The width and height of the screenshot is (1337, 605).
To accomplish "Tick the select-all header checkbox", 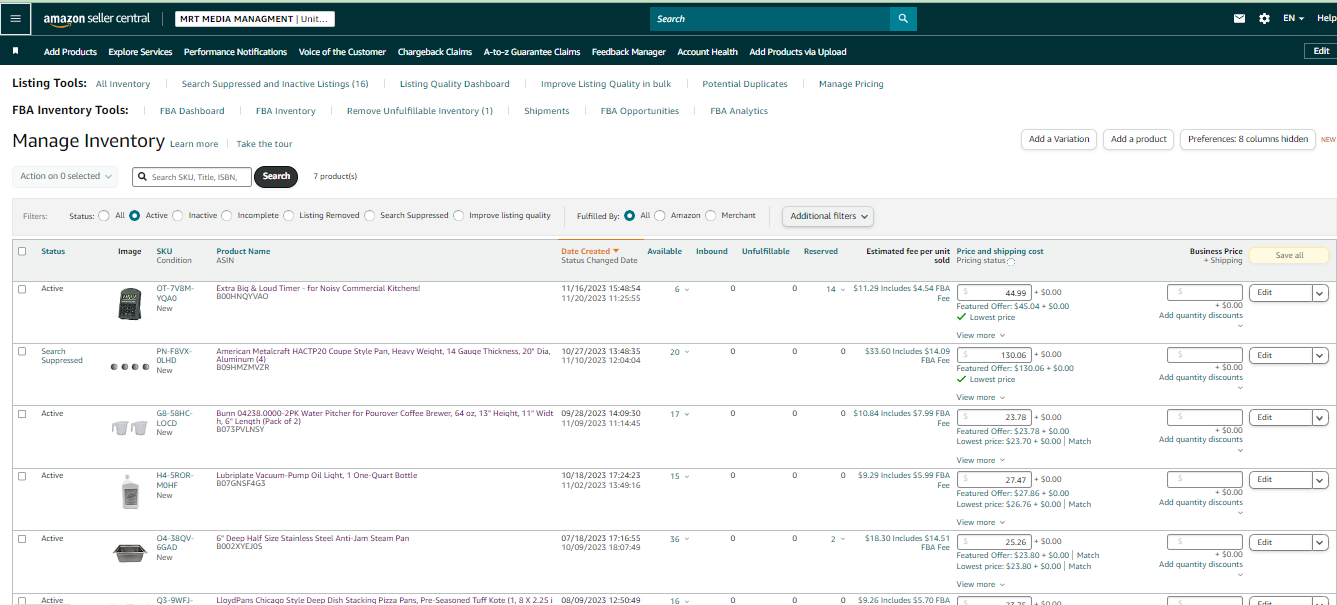I will pos(22,251).
